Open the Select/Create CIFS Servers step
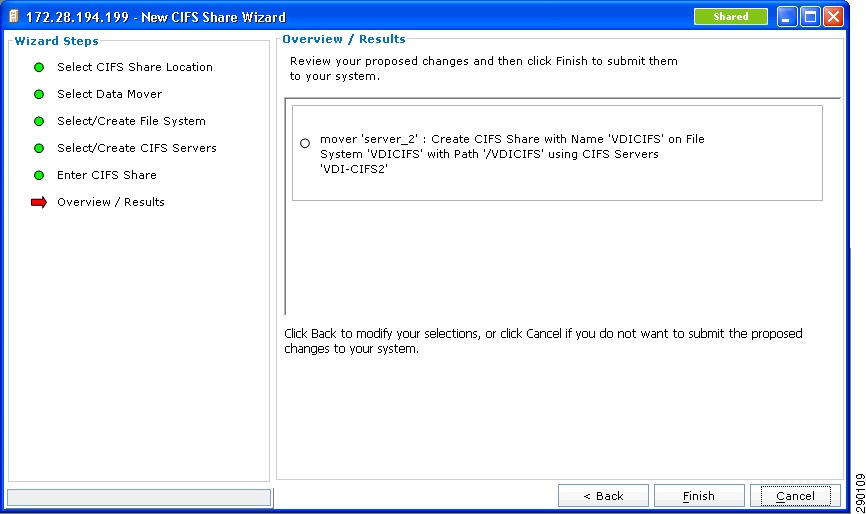 [137, 149]
